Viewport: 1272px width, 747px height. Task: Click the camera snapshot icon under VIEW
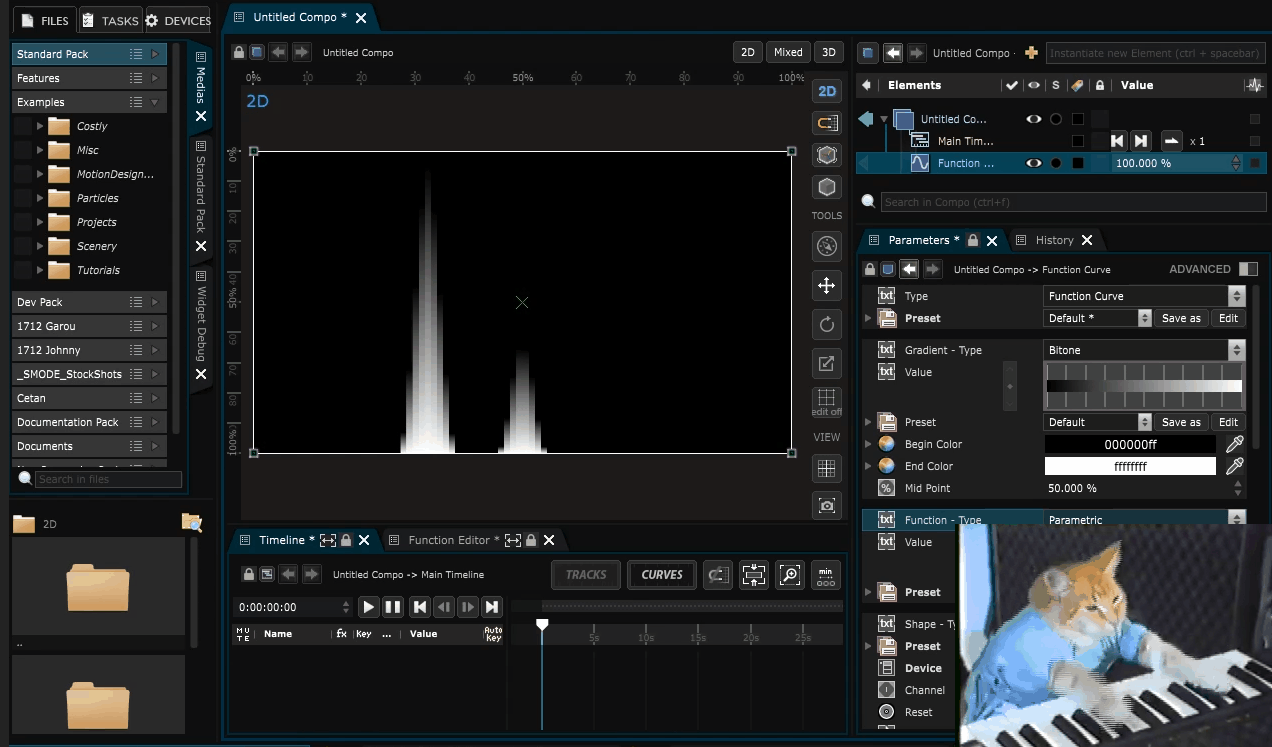tap(827, 505)
